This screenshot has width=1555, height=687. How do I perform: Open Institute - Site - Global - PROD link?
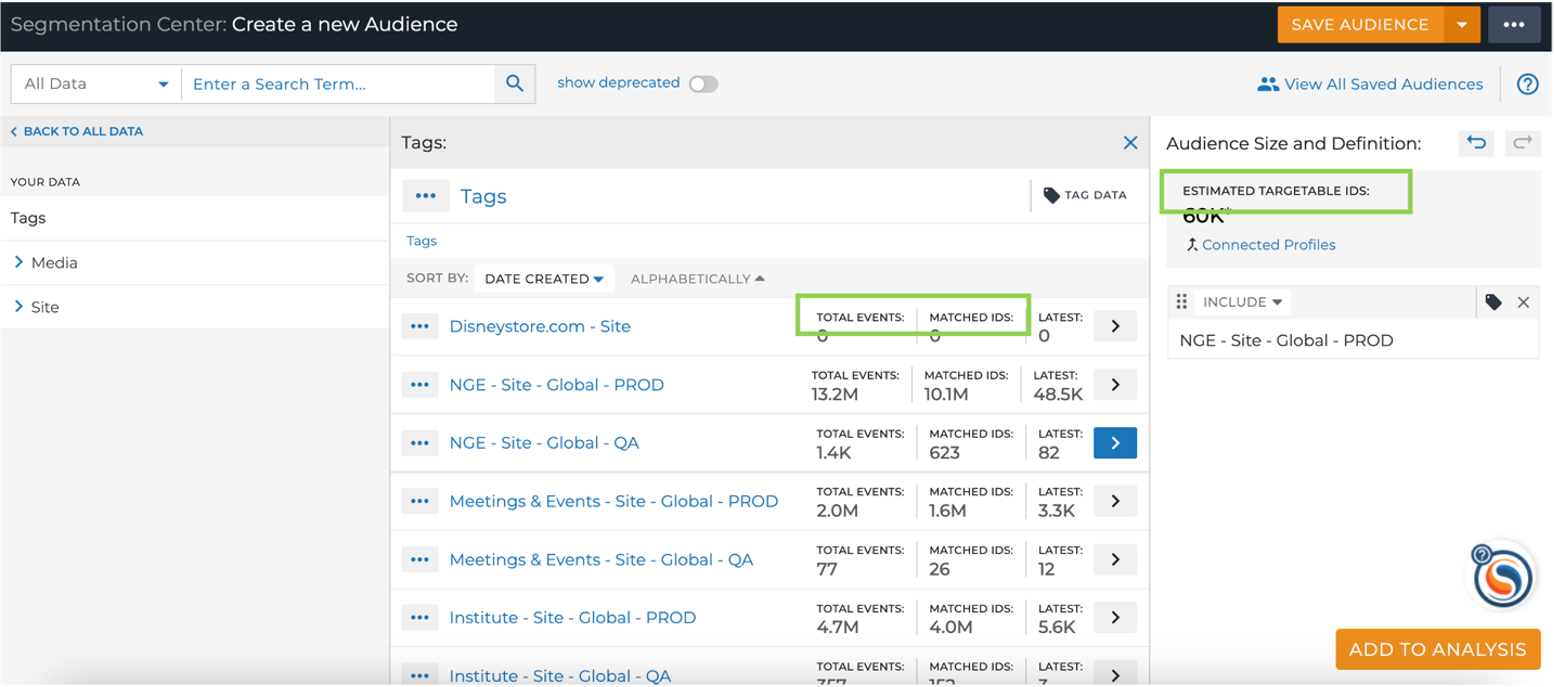pyautogui.click(x=573, y=617)
